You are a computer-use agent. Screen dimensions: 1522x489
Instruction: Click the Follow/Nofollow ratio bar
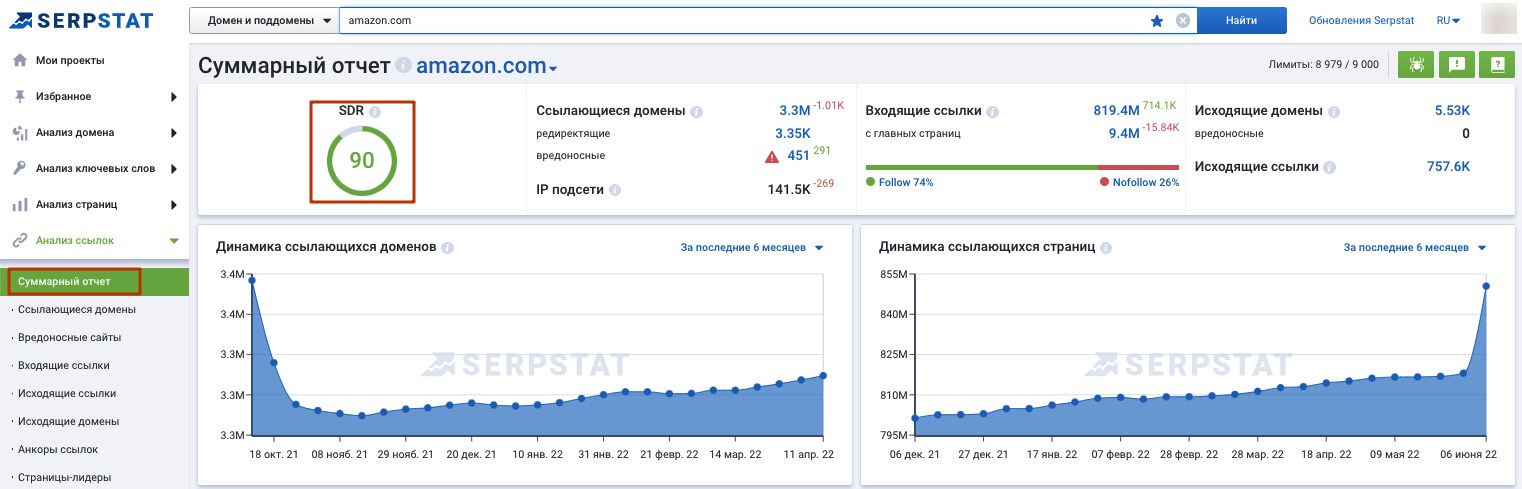pyautogui.click(x=1022, y=167)
